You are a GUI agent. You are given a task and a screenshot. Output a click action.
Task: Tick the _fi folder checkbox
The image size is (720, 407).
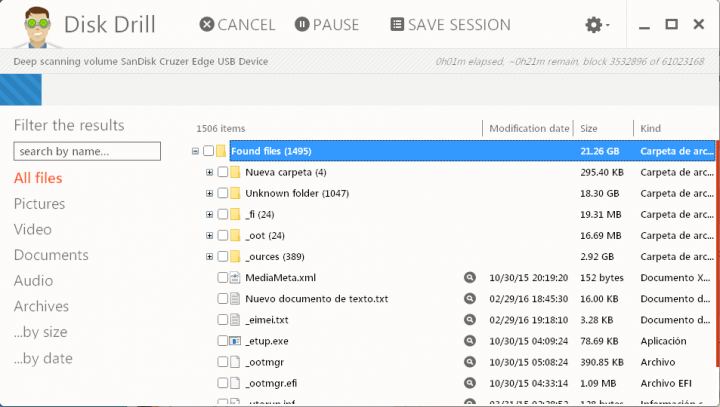click(223, 215)
